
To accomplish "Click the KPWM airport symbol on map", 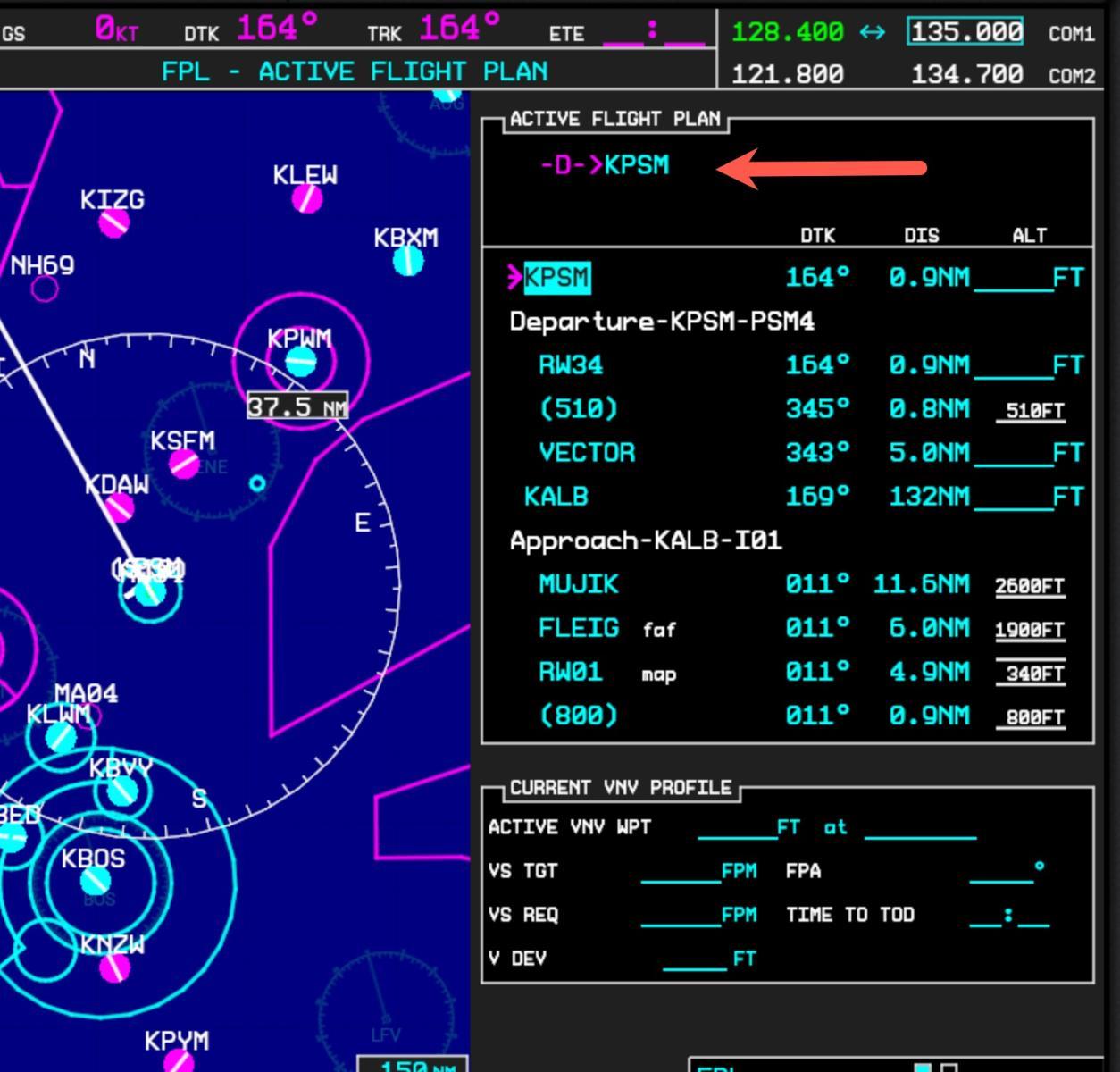I will (x=300, y=361).
